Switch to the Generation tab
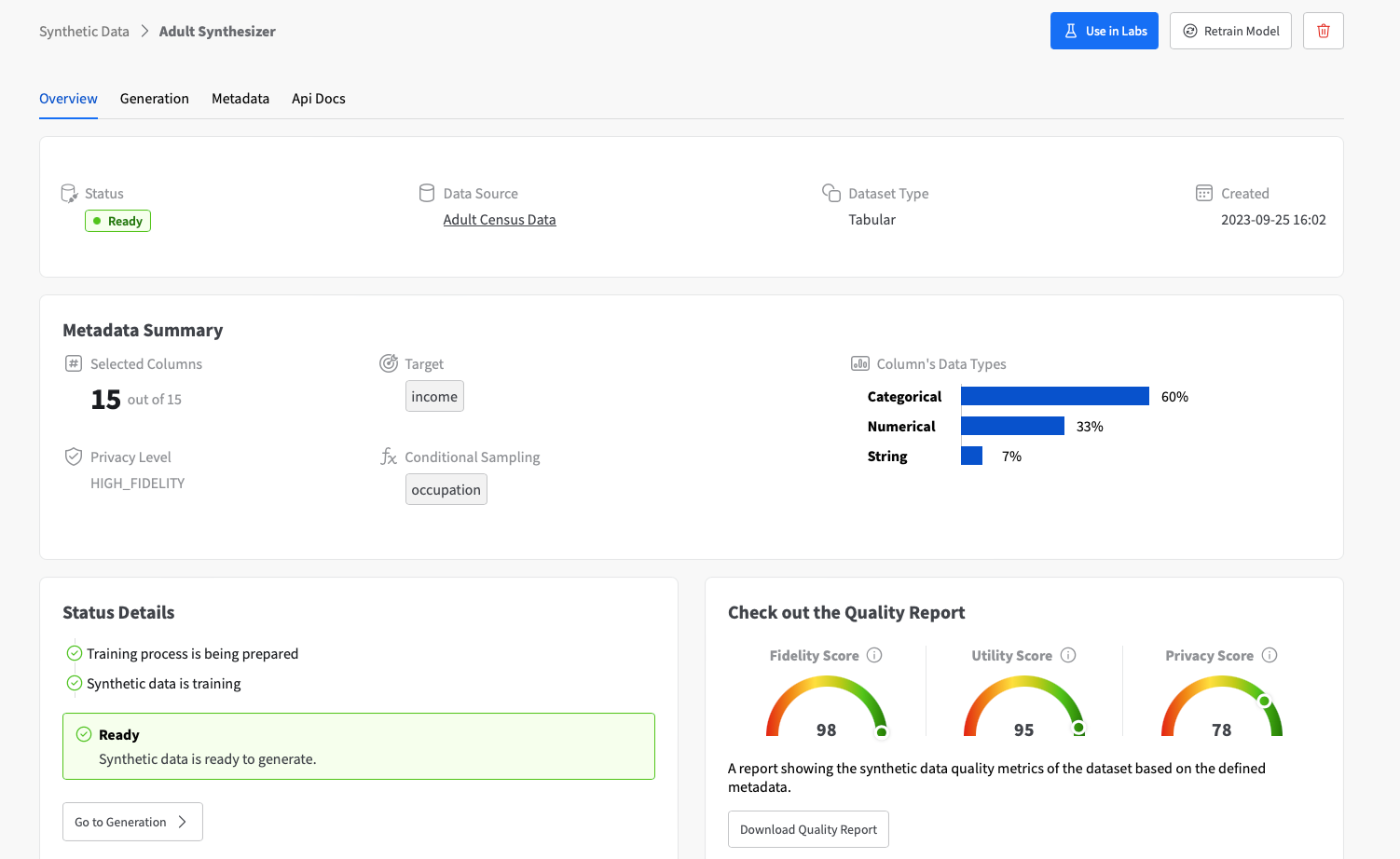Screen dimensions: 1400x859 point(155,99)
